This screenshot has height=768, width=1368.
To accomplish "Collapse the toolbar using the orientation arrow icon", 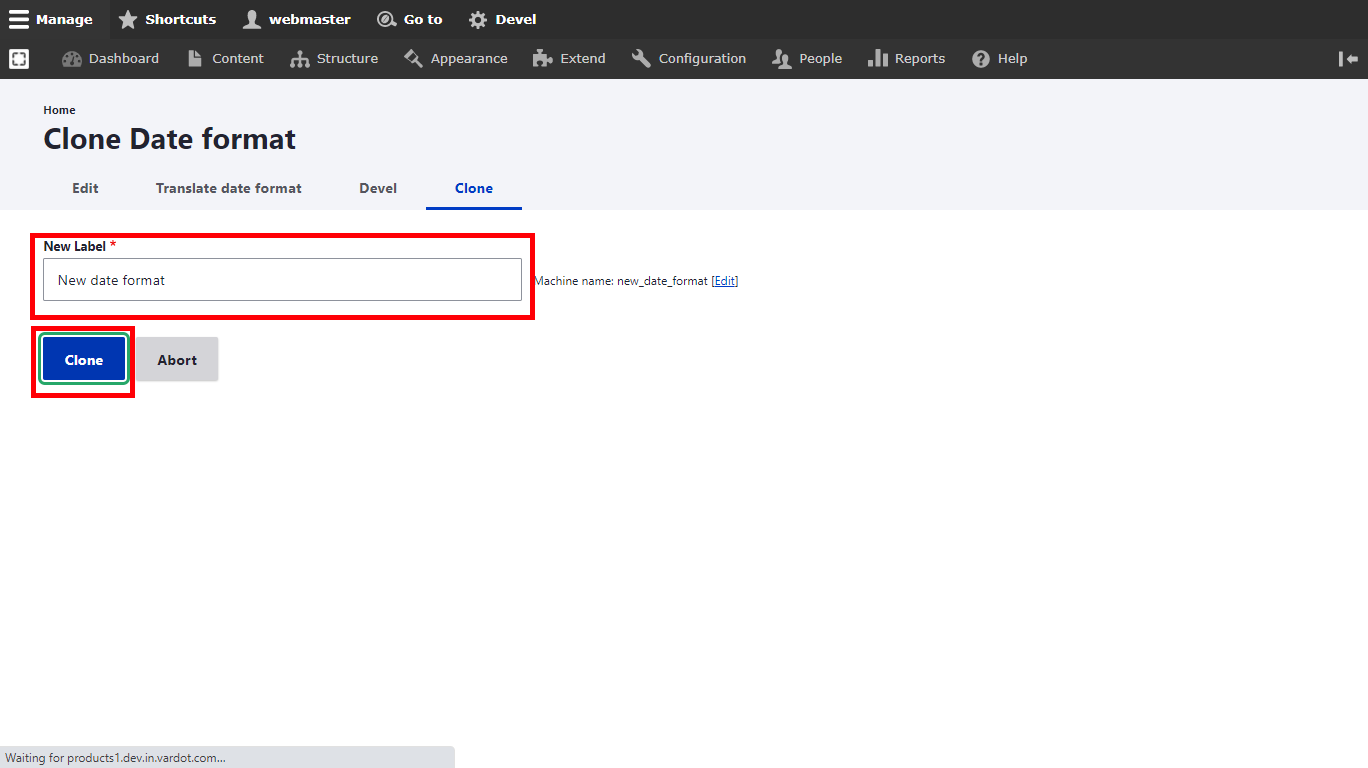I will pyautogui.click(x=1348, y=59).
